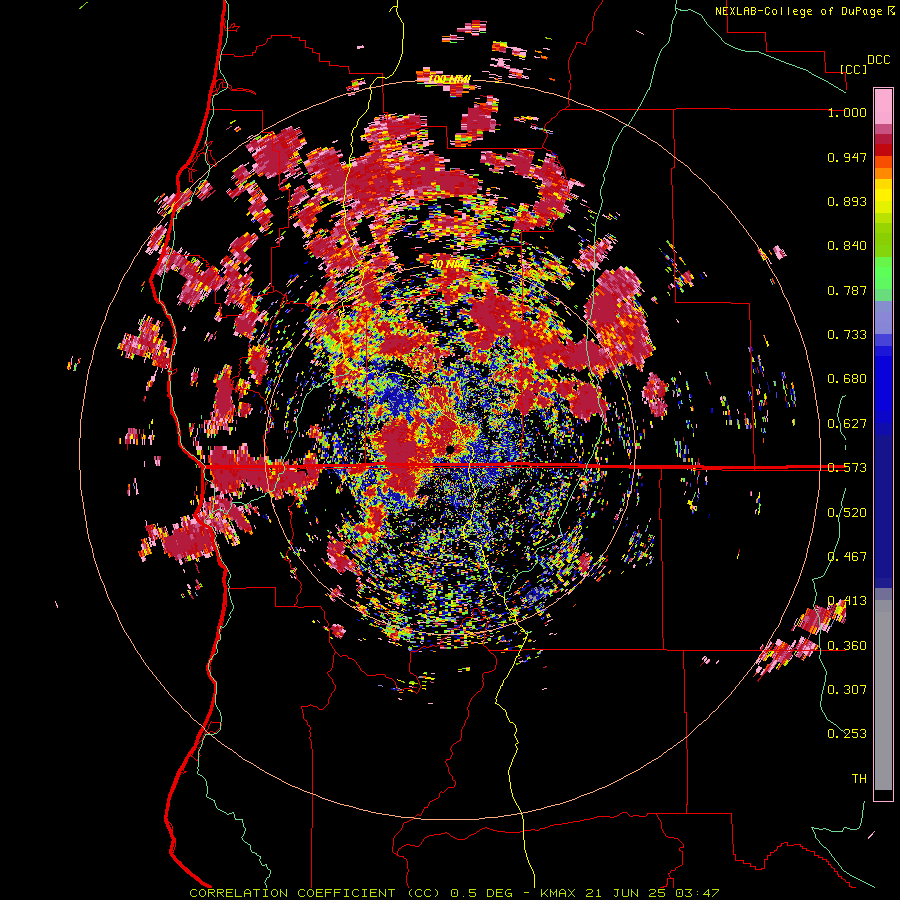Select the 0.307 scale value
Image resolution: width=900 pixels, height=900 pixels.
click(847, 690)
